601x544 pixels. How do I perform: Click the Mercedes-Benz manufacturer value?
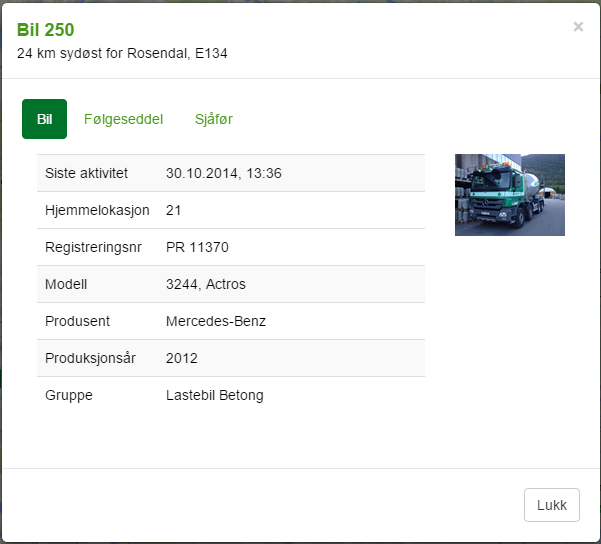tap(216, 321)
